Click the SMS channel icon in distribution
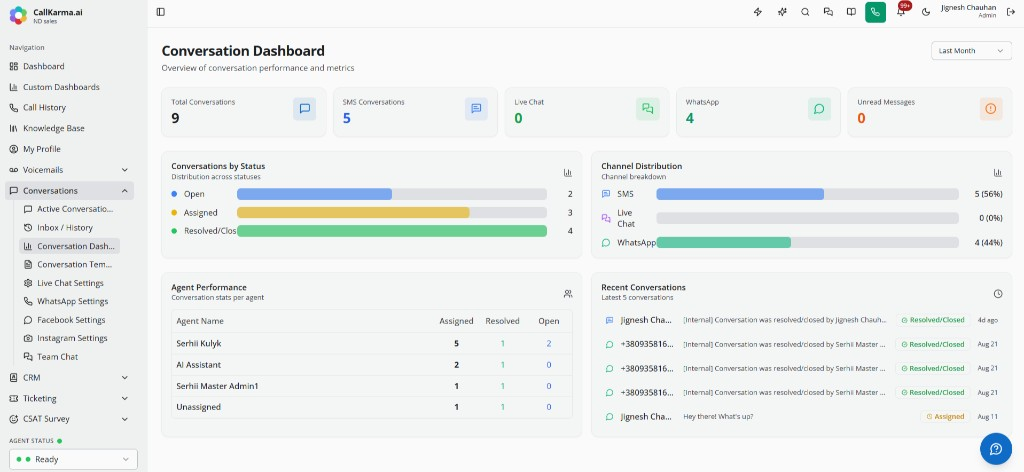1024x472 pixels. click(606, 194)
